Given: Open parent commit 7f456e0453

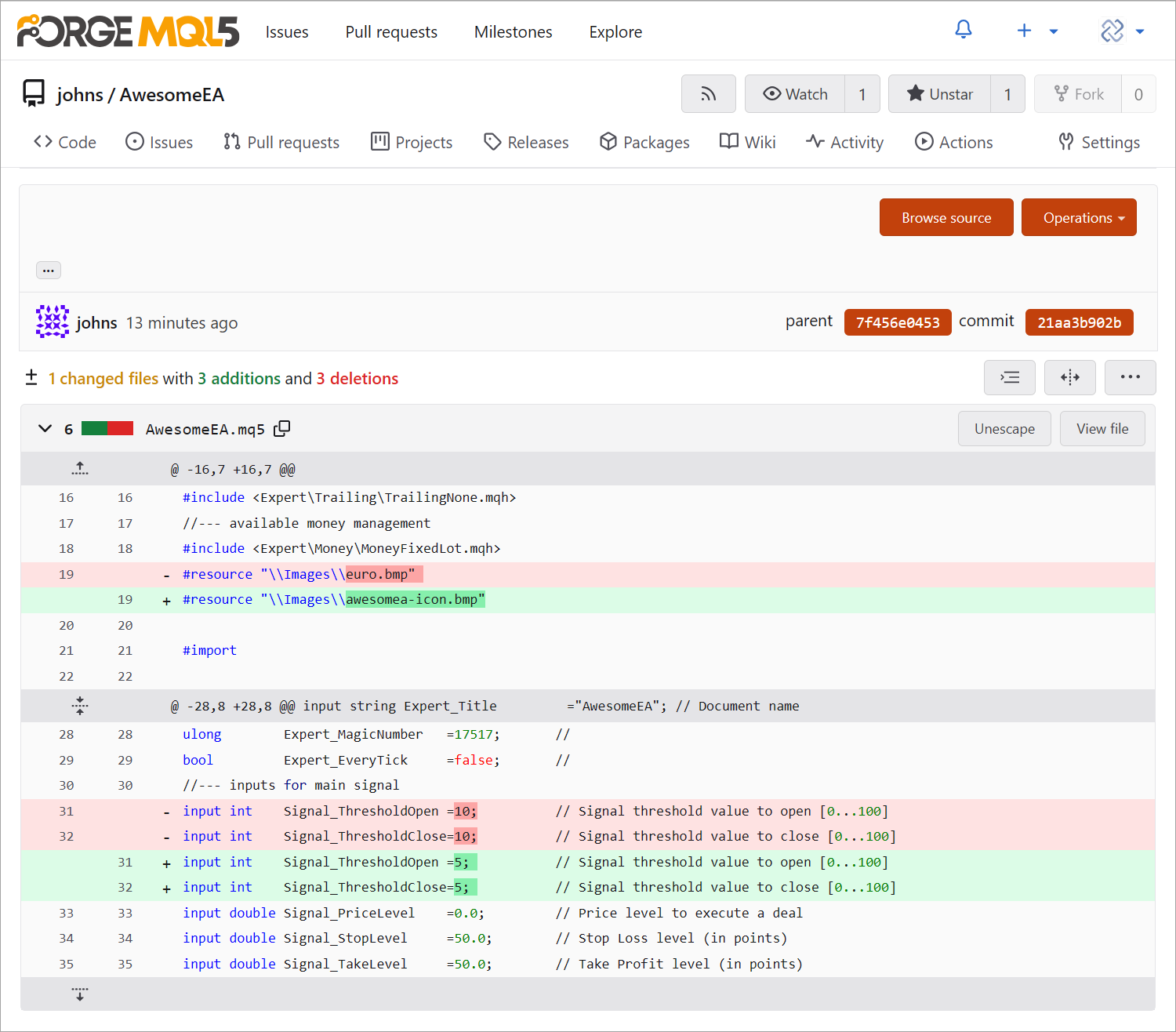Looking at the screenshot, I should tap(897, 322).
